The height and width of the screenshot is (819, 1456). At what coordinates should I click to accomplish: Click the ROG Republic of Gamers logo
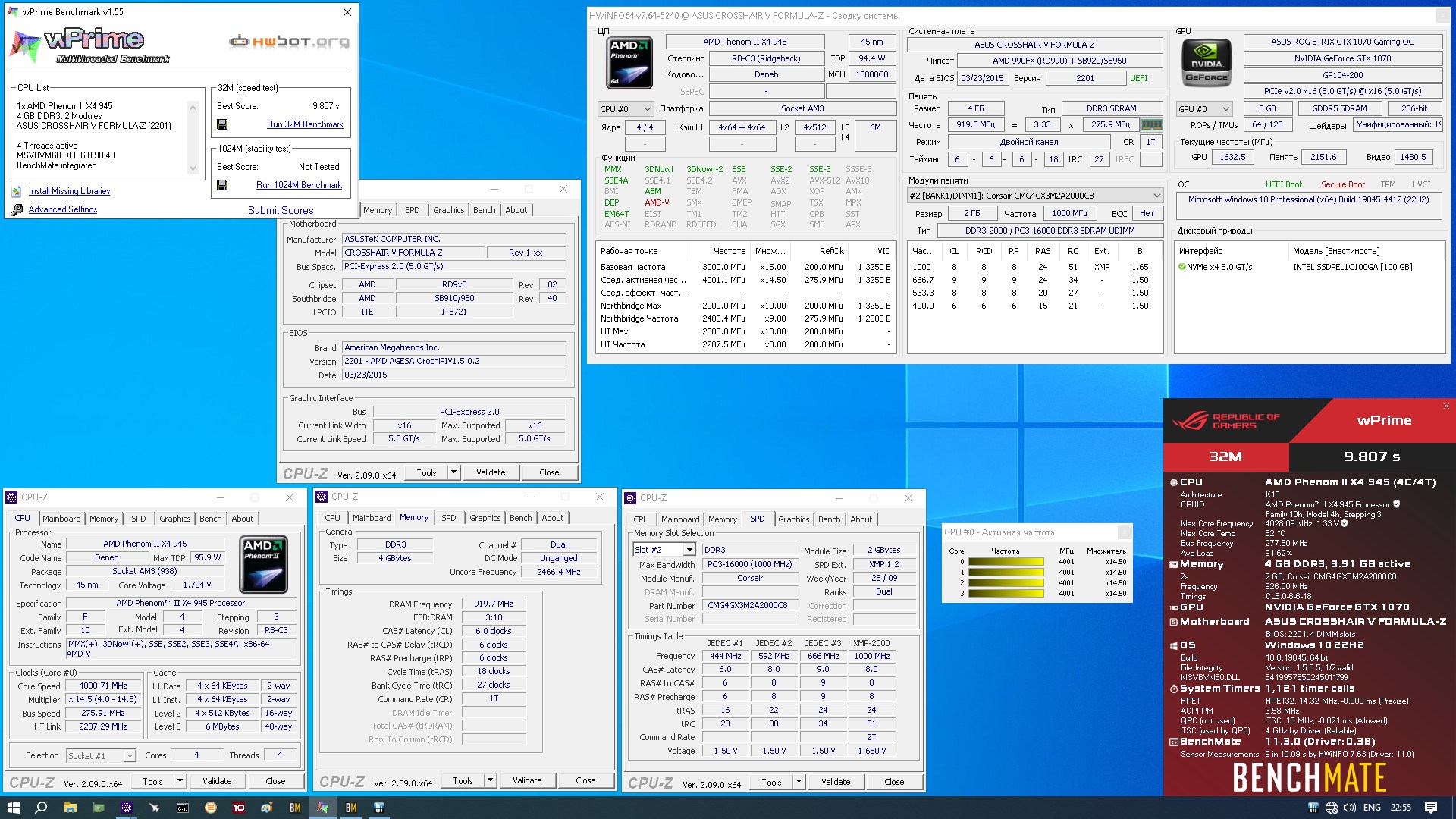click(x=1226, y=421)
